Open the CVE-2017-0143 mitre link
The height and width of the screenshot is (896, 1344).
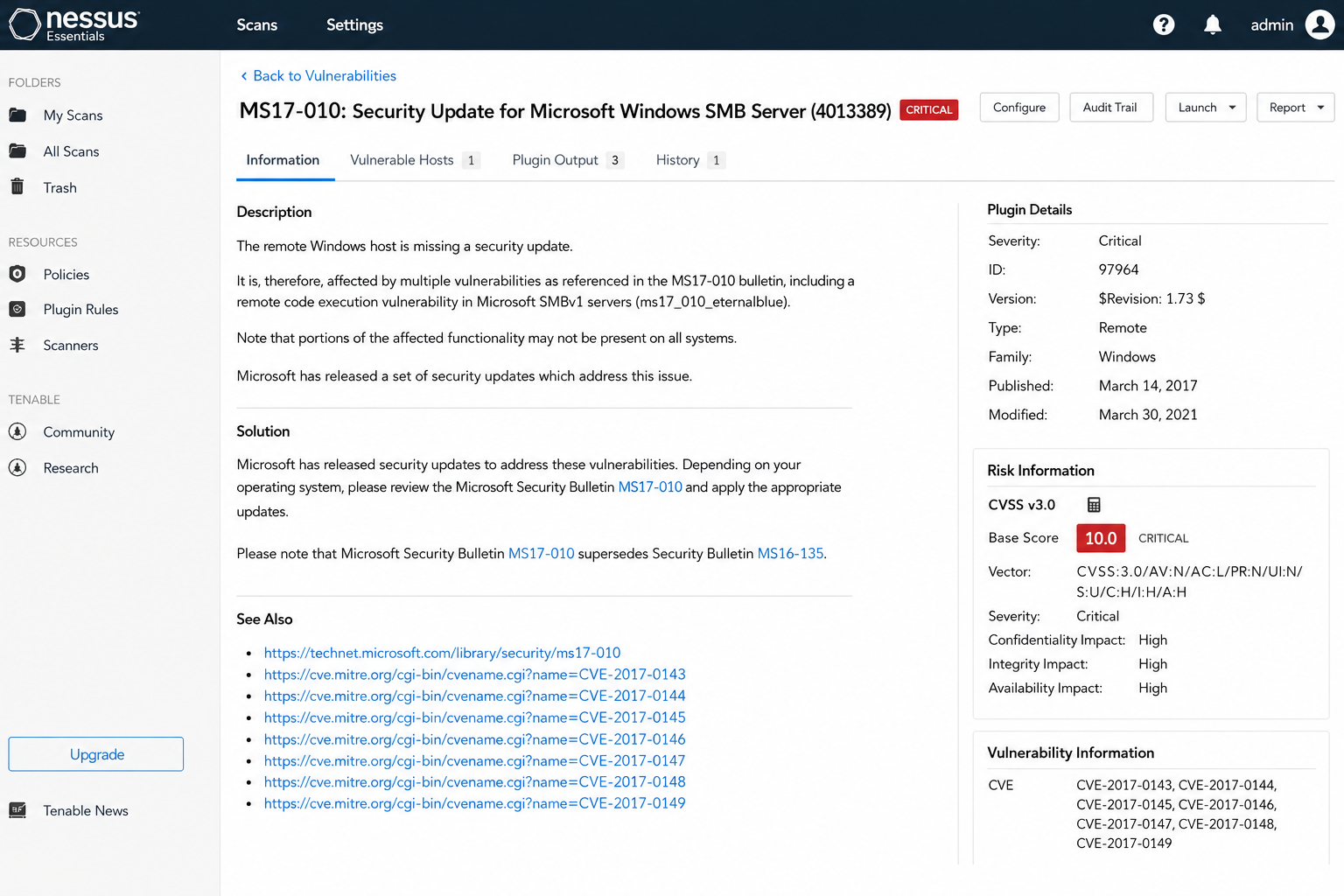[x=474, y=675]
